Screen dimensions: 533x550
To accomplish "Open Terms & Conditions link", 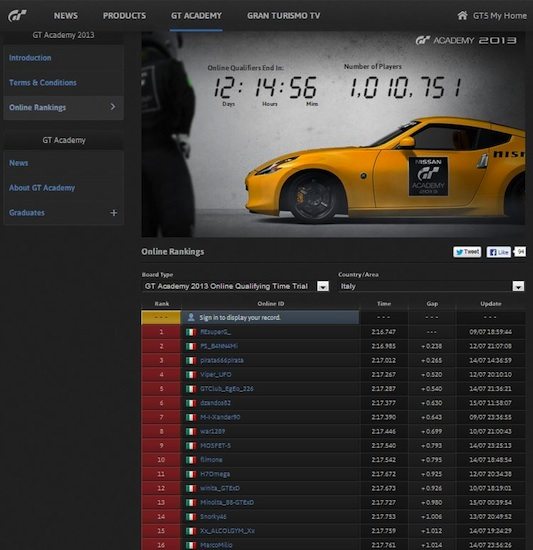I will pos(43,83).
